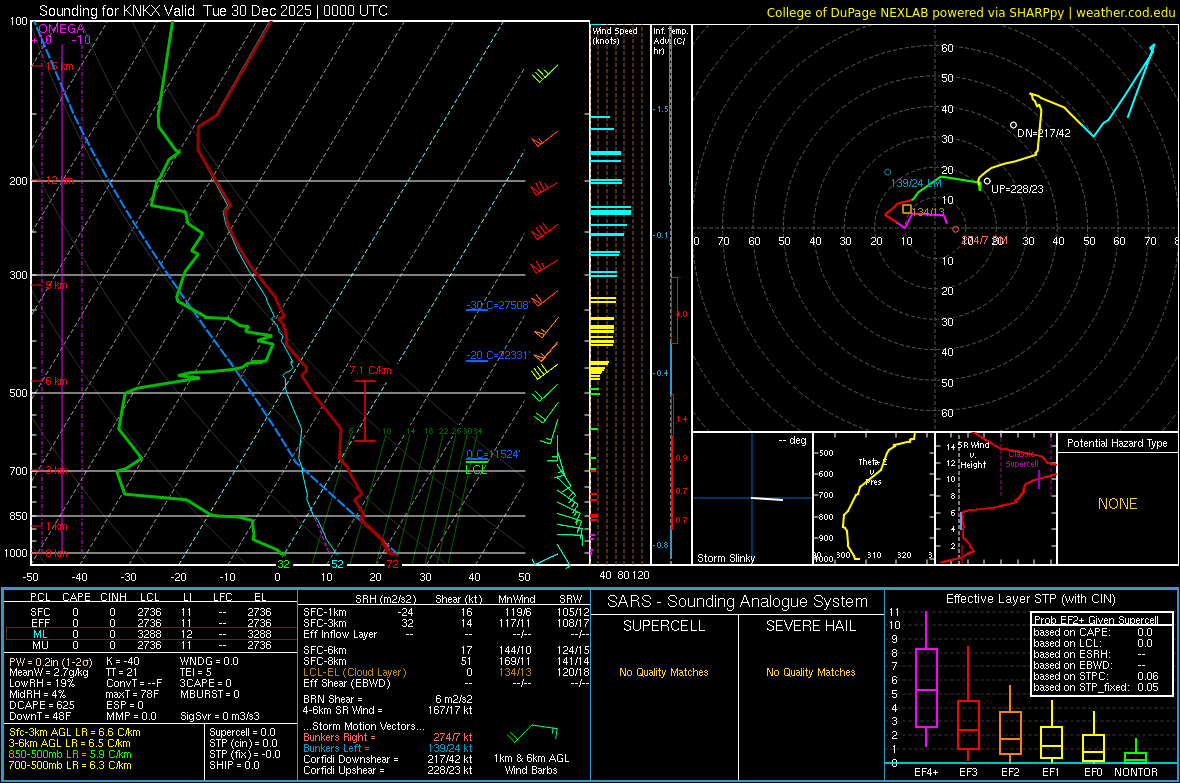Click the red '7.1 C/km' lapse rate label
This screenshot has width=1180, height=783.
[370, 370]
